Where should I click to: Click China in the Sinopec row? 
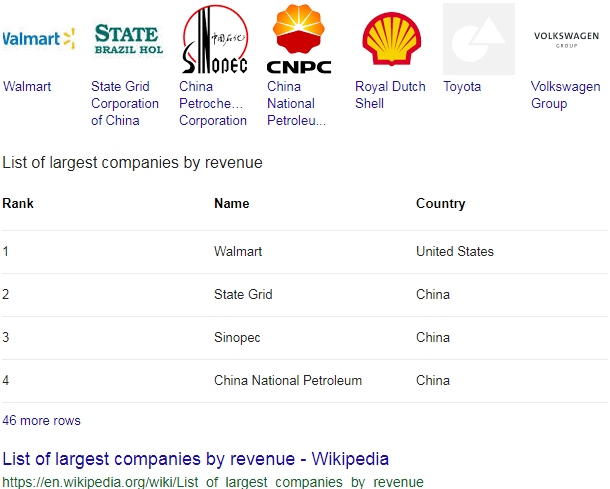(x=433, y=337)
